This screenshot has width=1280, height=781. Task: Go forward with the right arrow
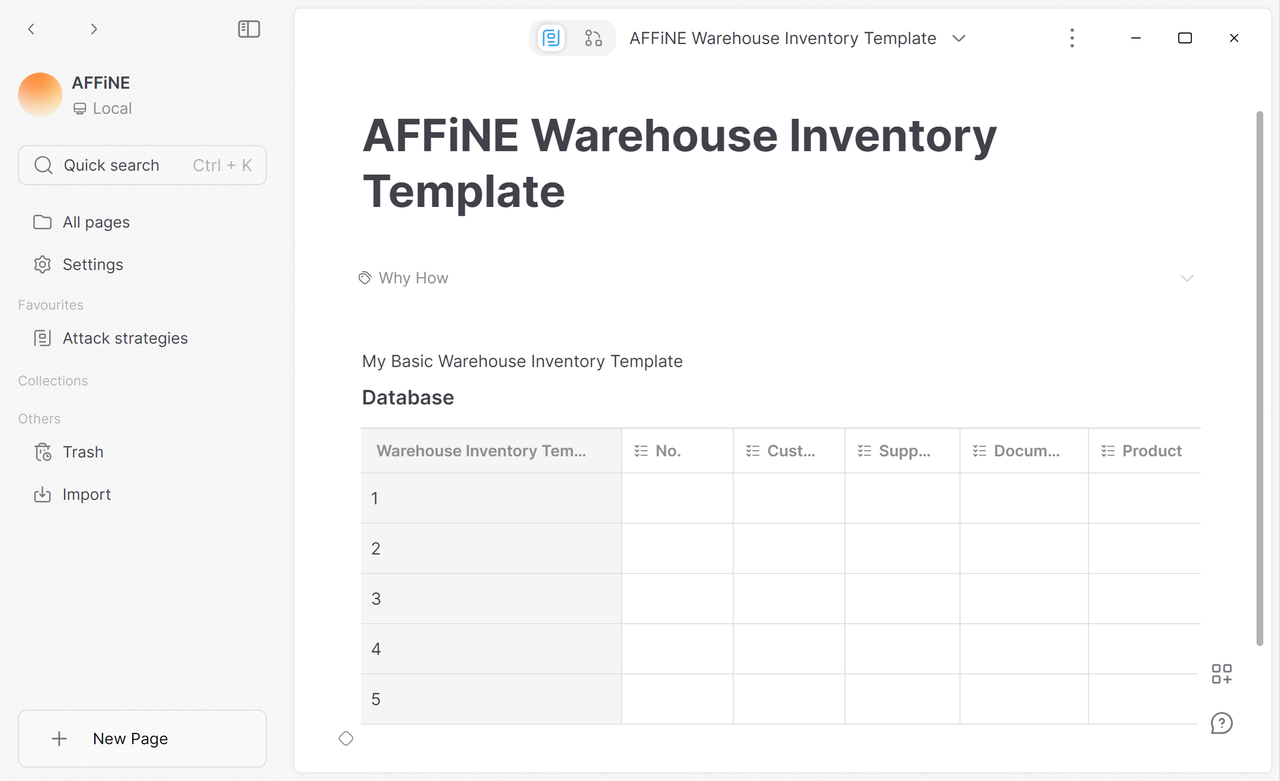click(x=94, y=29)
